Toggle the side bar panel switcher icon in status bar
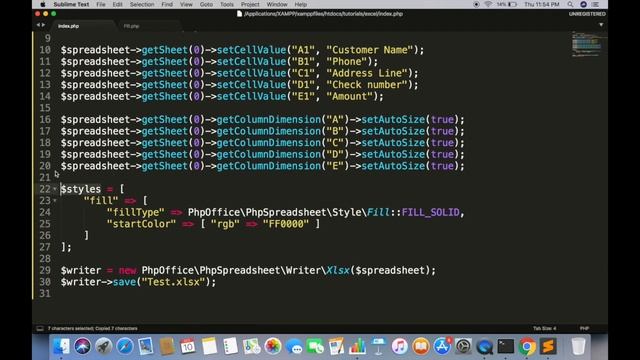The height and width of the screenshot is (360, 640). coord(40,328)
